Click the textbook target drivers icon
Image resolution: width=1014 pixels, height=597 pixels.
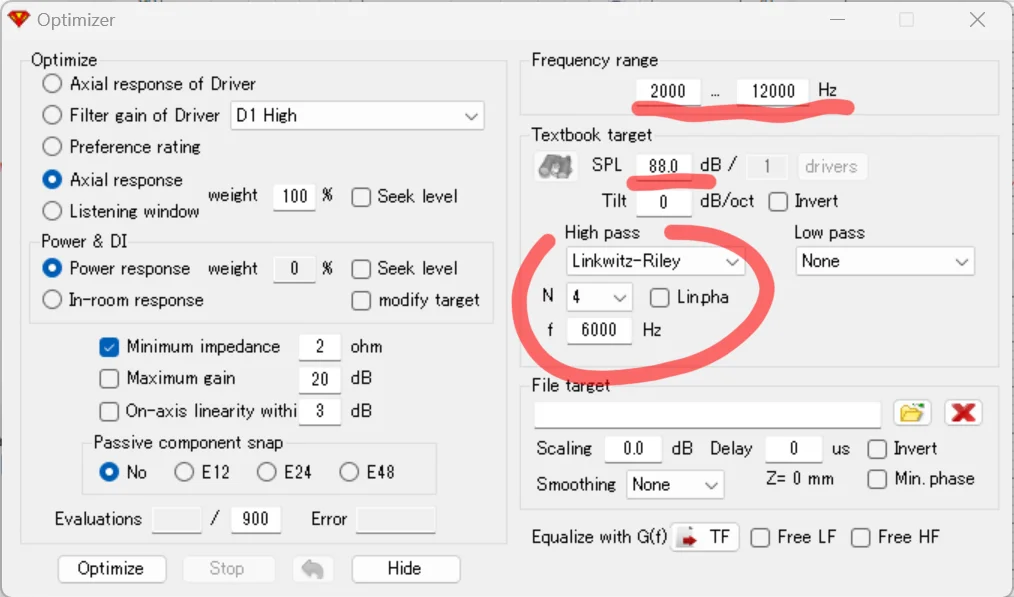click(x=554, y=166)
